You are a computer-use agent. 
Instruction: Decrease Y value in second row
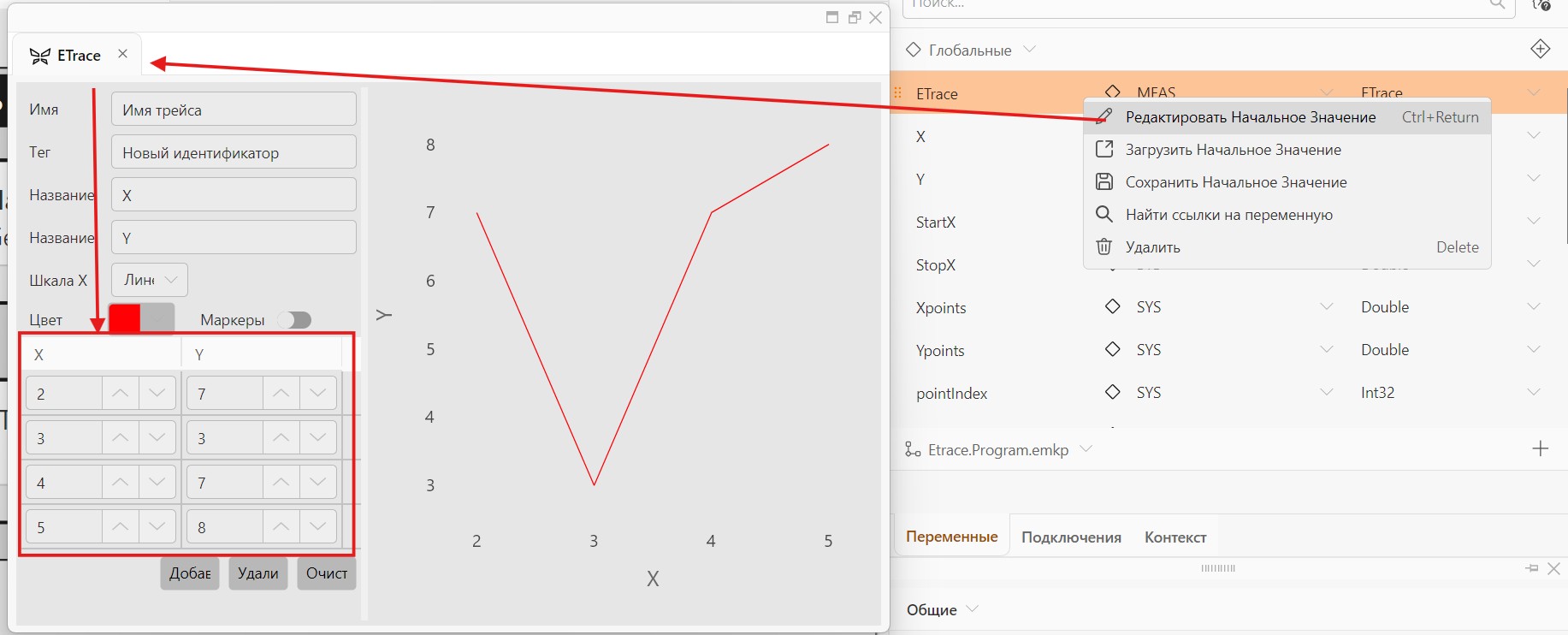pos(318,437)
